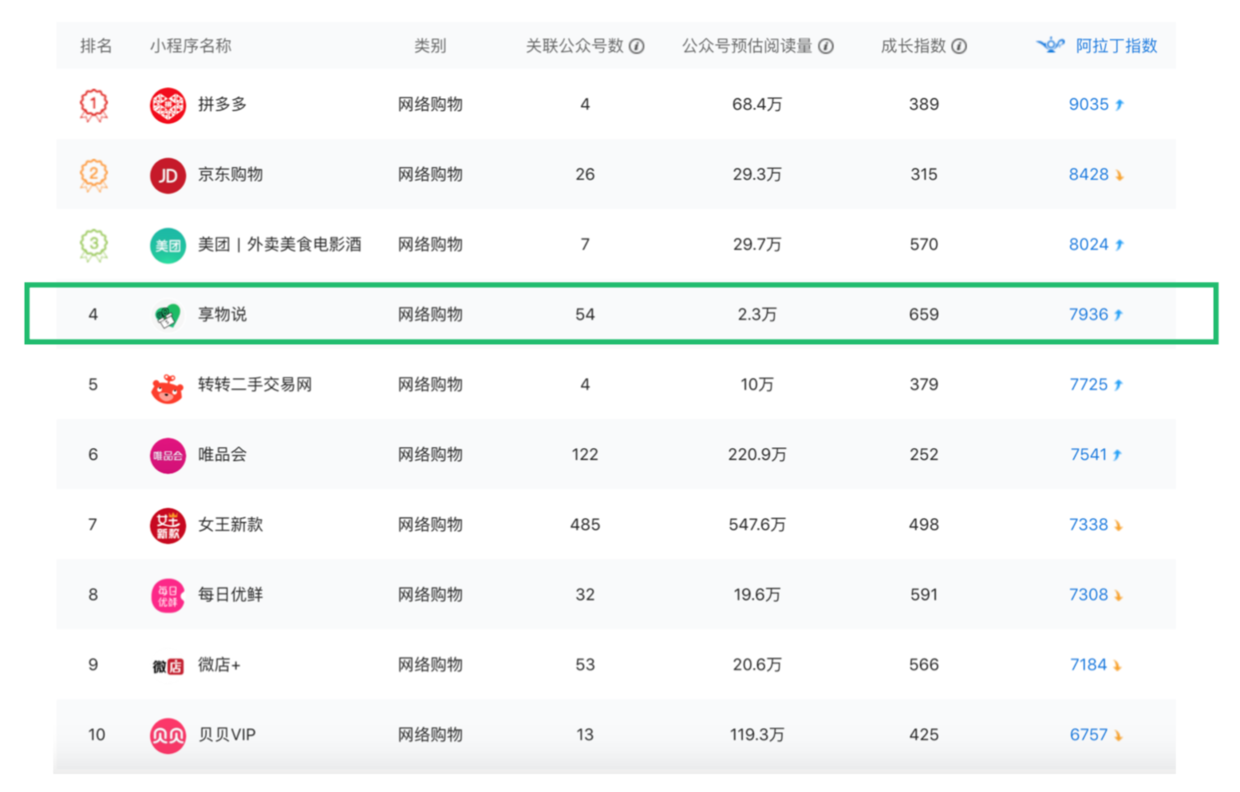Click the info icon beside 关联公众号数

click(637, 46)
